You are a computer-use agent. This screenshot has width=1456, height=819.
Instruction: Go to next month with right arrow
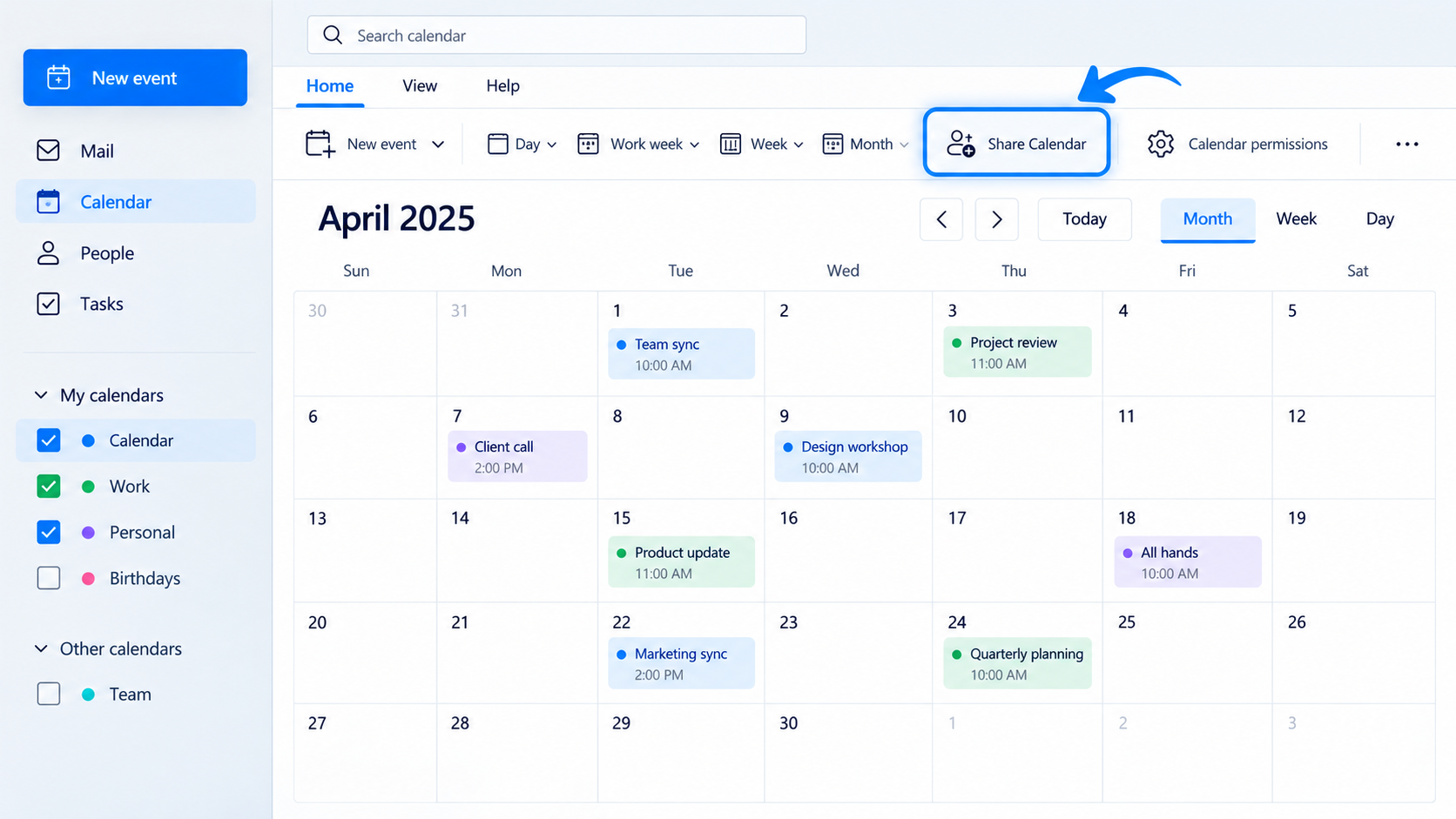coord(997,219)
